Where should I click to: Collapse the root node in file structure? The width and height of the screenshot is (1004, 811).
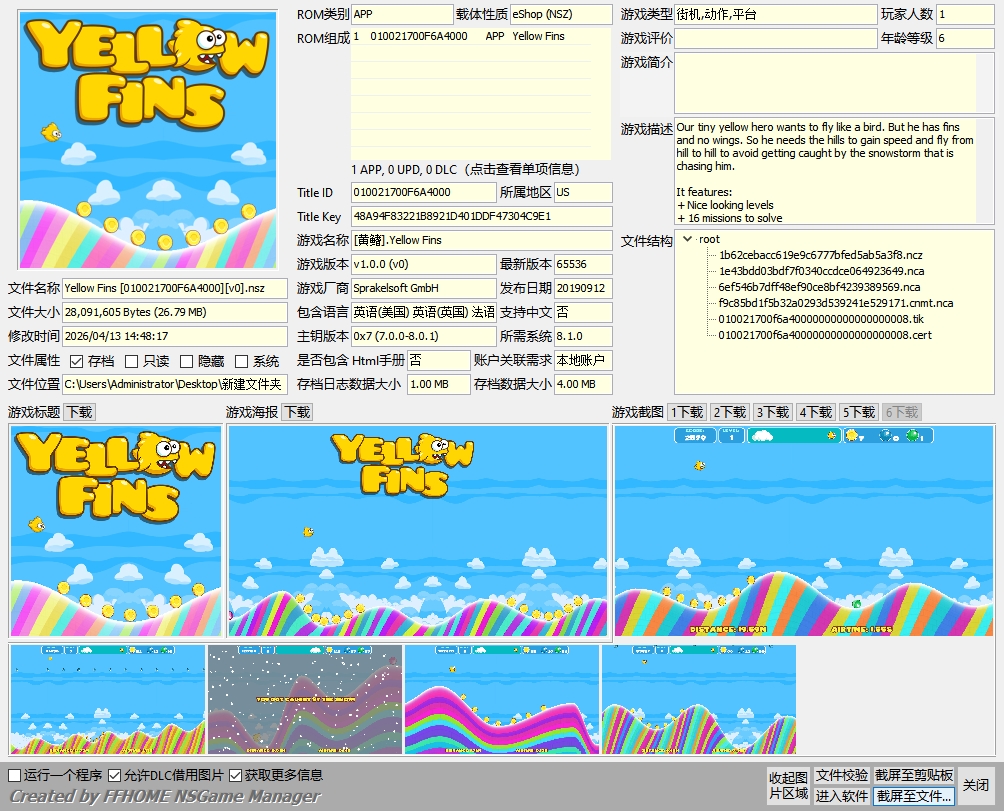click(x=687, y=240)
